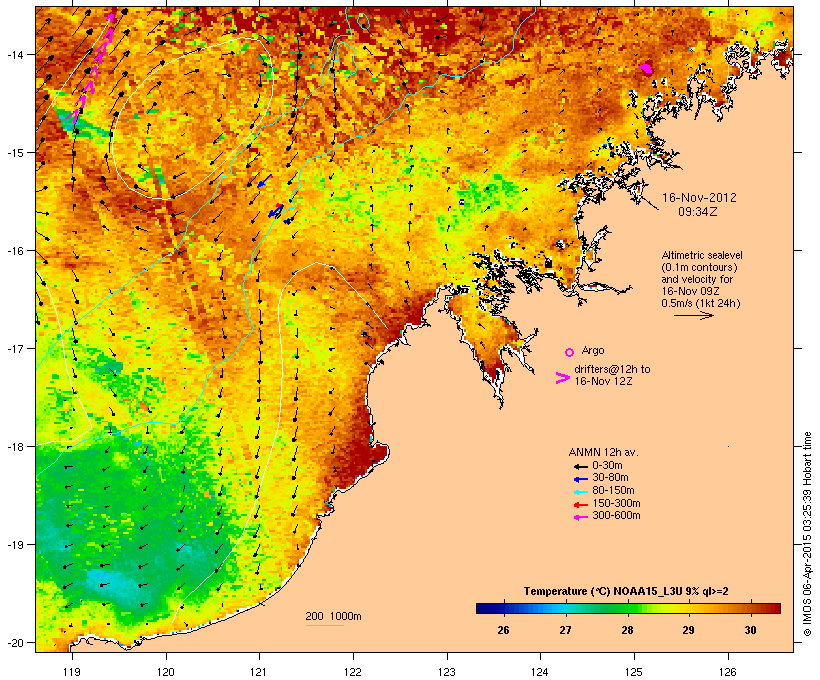Click the cyan 200 1000m isobath legend line

tap(324, 625)
